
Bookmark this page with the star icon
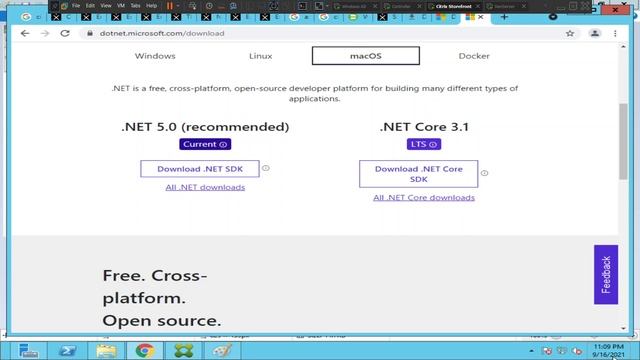(570, 33)
